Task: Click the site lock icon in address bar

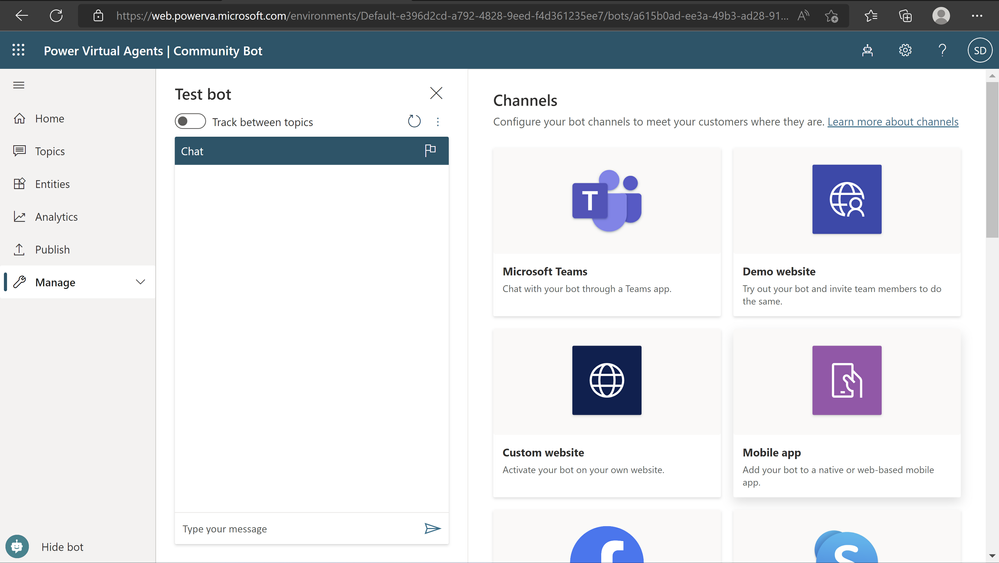Action: (x=98, y=16)
